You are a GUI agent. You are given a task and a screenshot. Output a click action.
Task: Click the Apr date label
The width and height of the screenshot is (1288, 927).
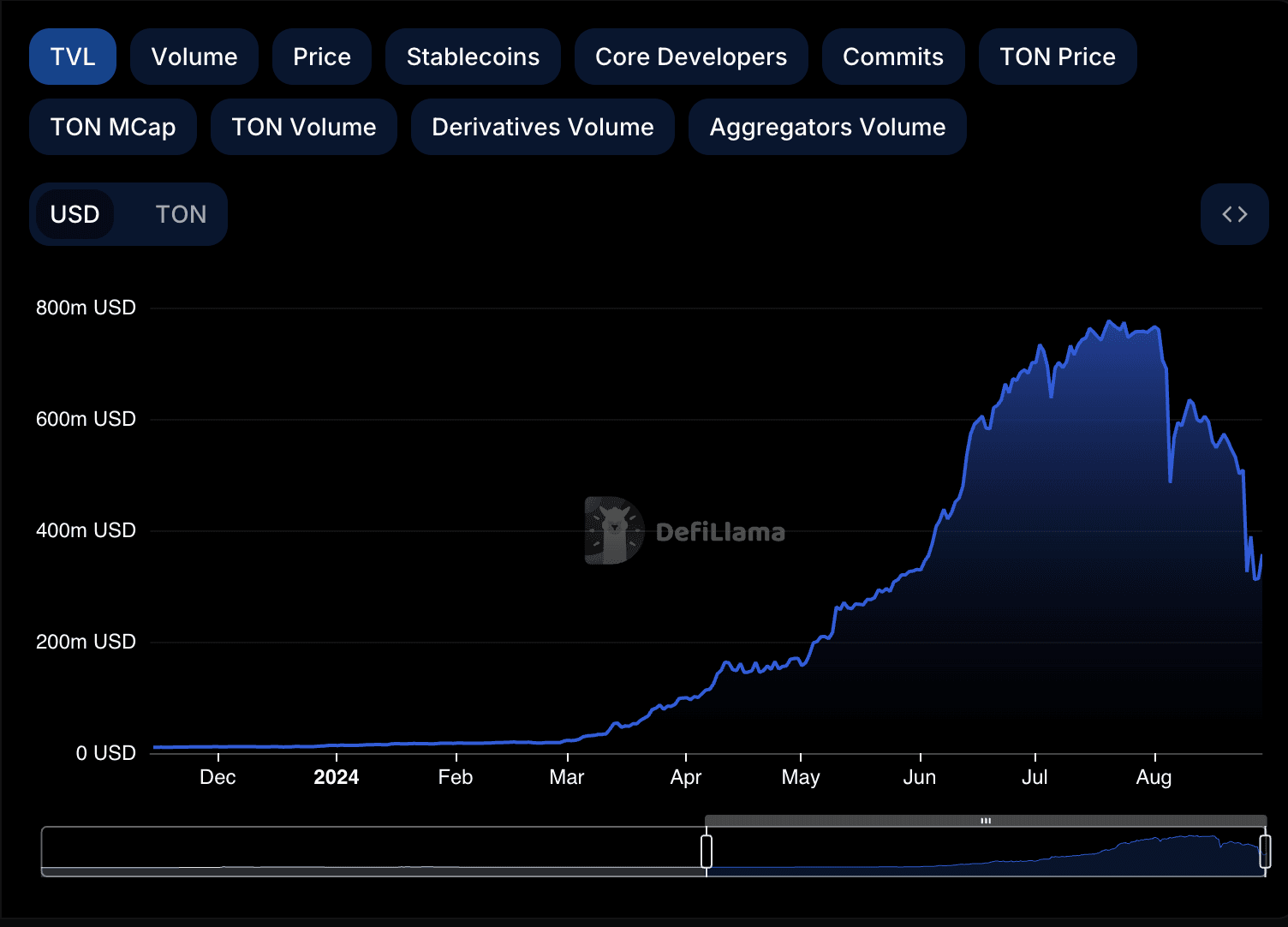[x=686, y=777]
